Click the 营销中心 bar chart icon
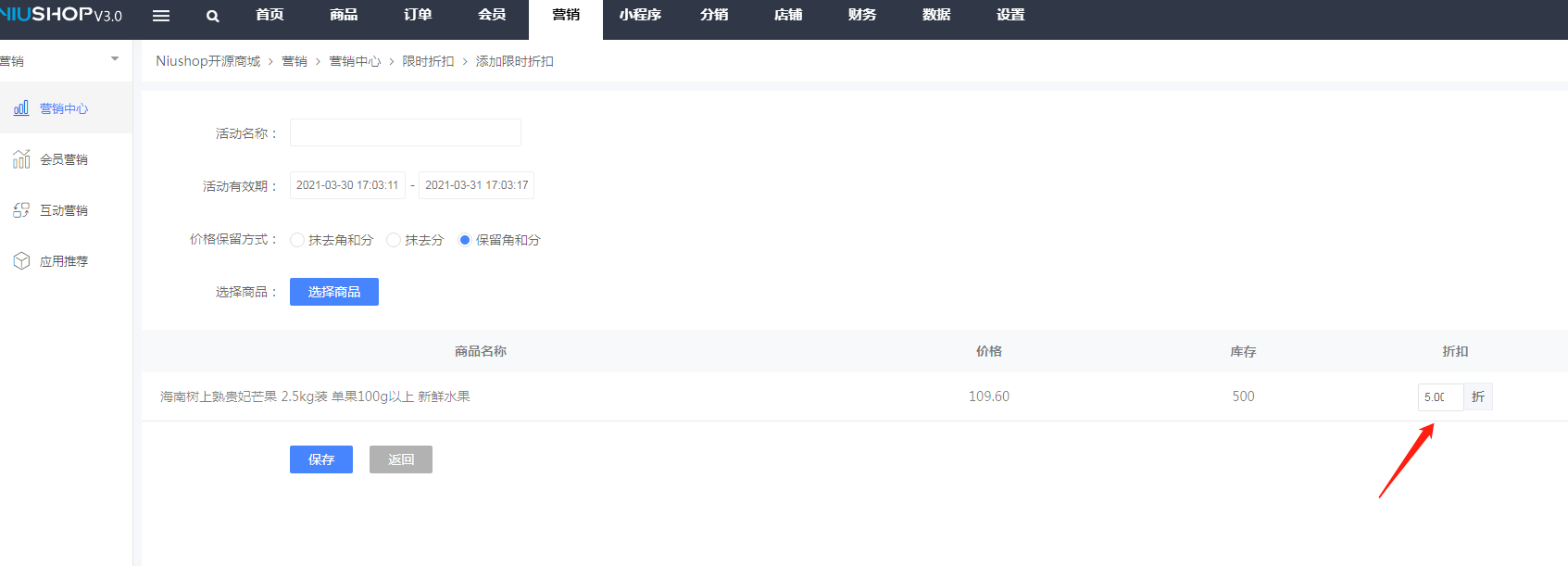1568x566 pixels. click(x=21, y=108)
